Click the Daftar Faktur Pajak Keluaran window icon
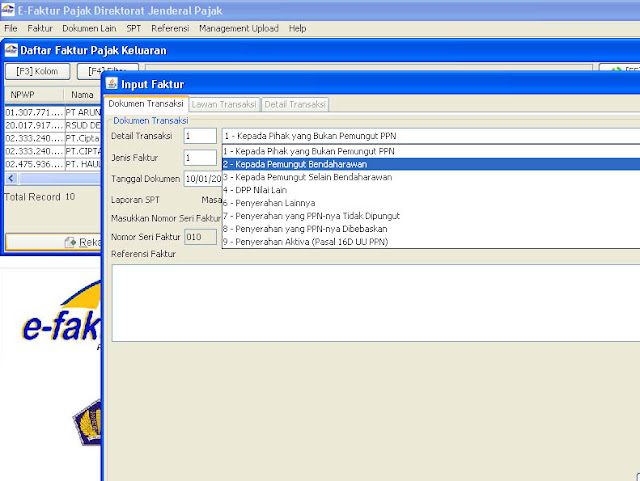Viewport: 640px width, 481px height. coord(11,50)
